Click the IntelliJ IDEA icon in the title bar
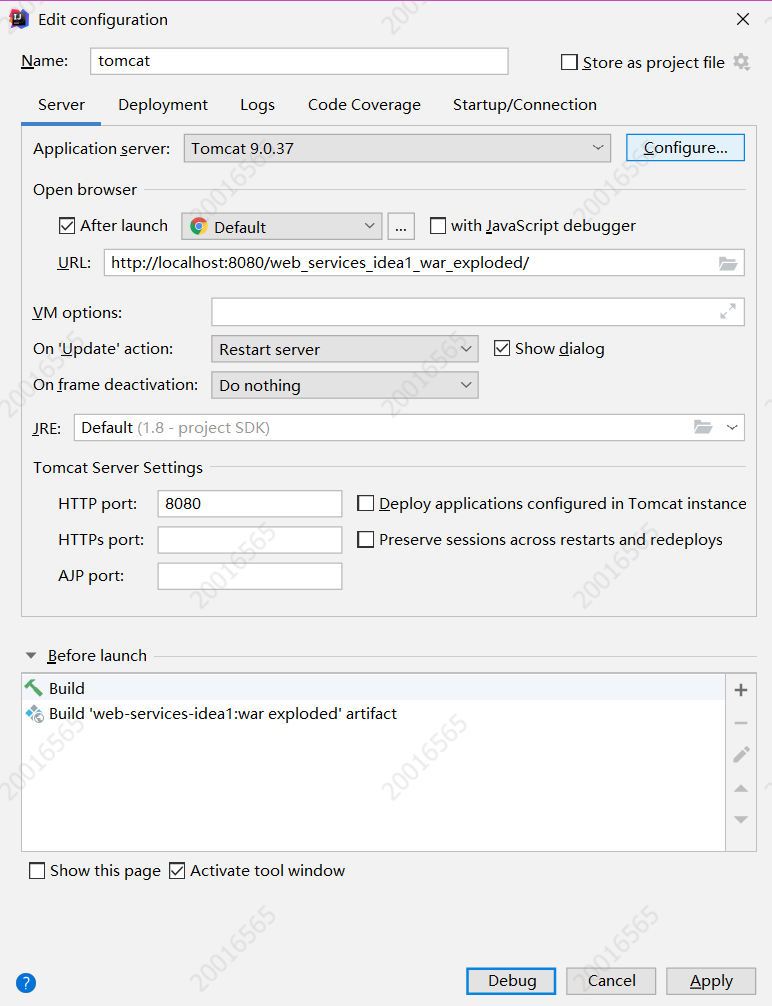Screen dimensions: 772x1006 point(19,19)
